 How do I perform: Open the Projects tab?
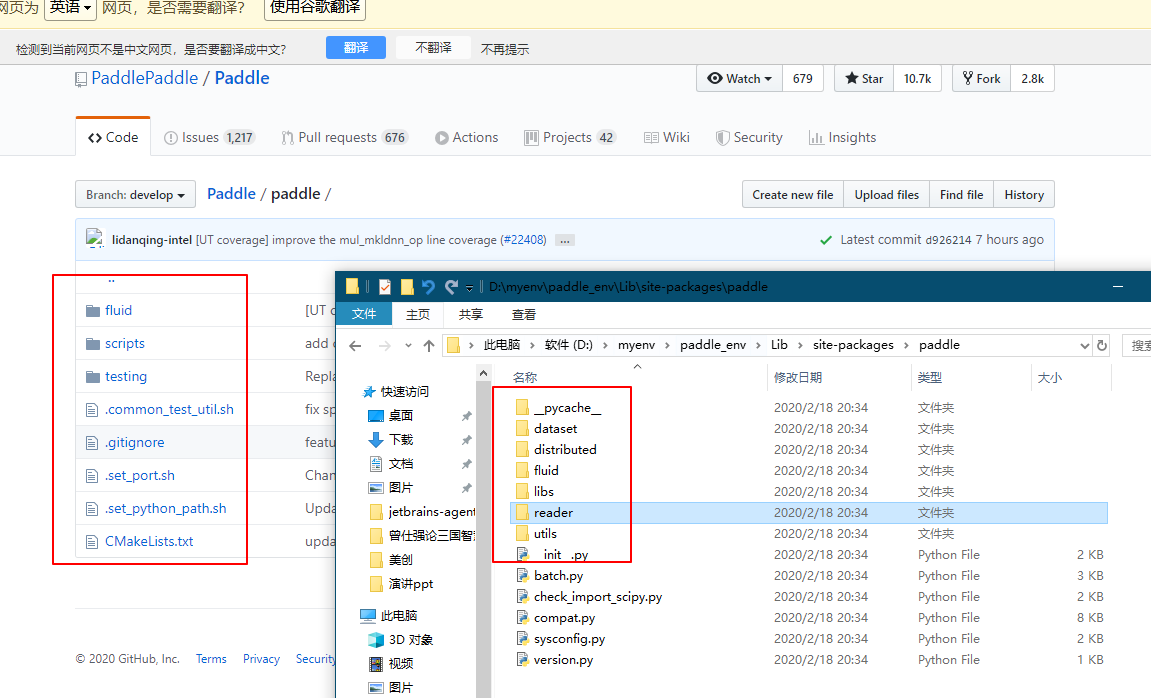[x=570, y=137]
